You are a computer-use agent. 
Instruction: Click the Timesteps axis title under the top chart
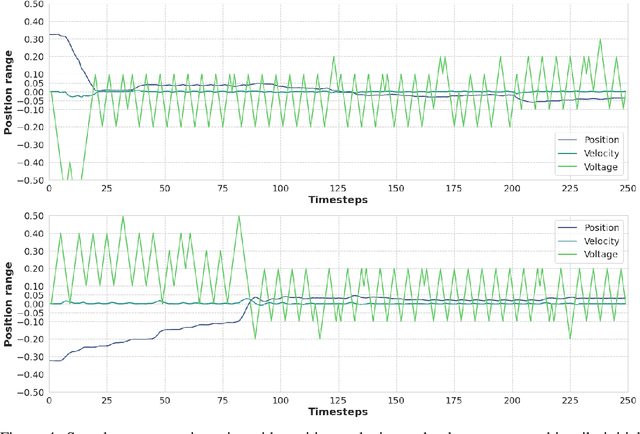(x=337, y=200)
